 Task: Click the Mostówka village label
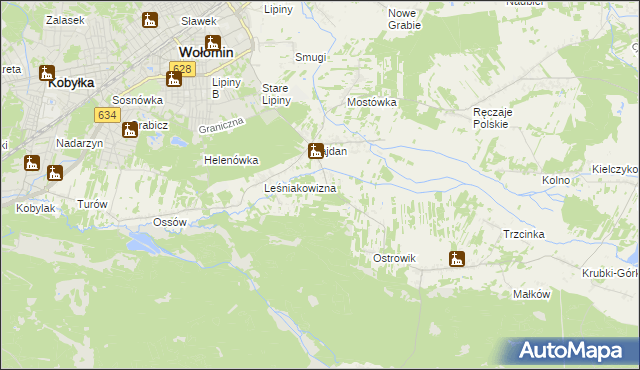tap(372, 102)
